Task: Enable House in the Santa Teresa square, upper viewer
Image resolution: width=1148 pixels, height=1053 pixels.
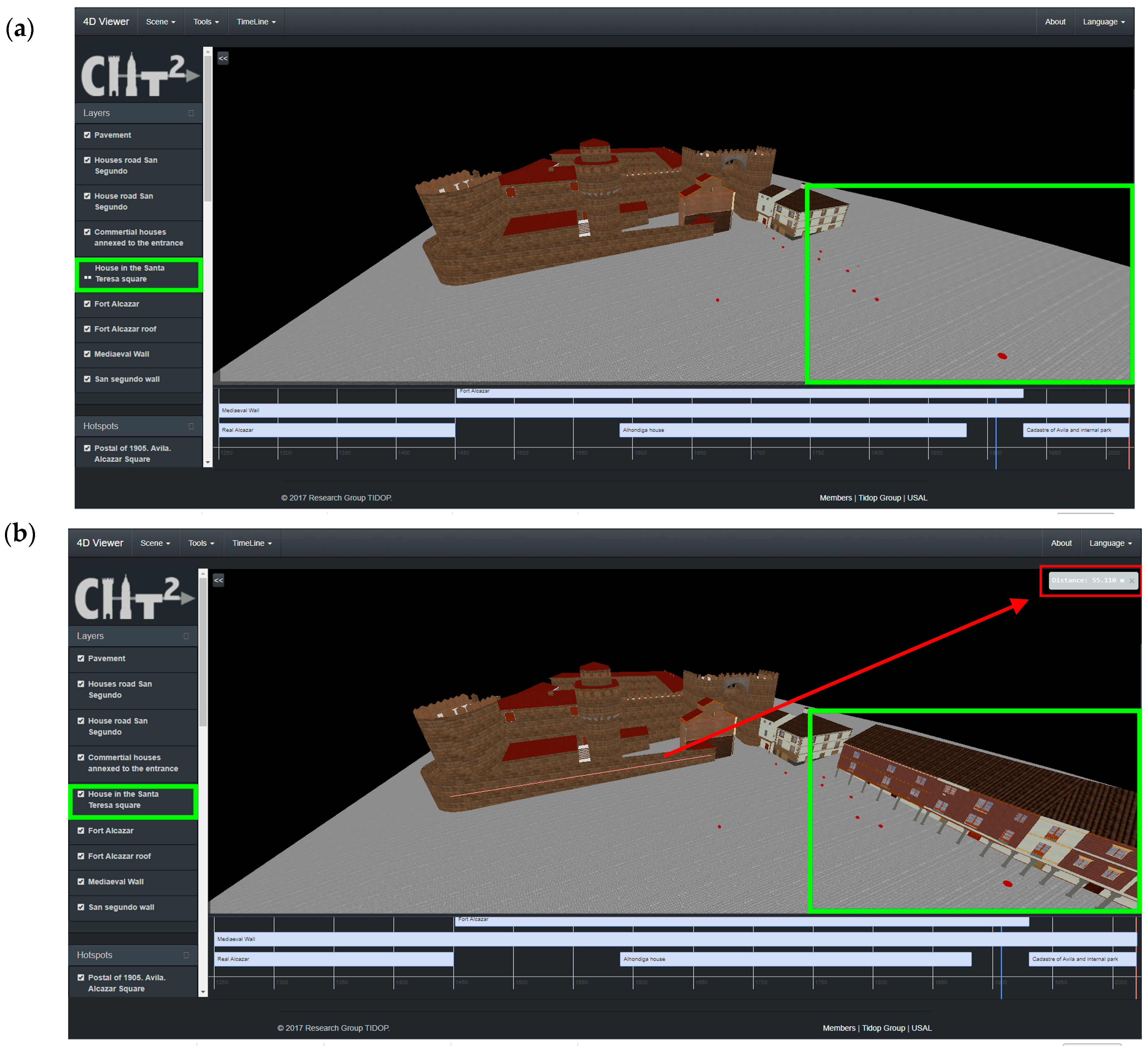Action: pos(88,278)
